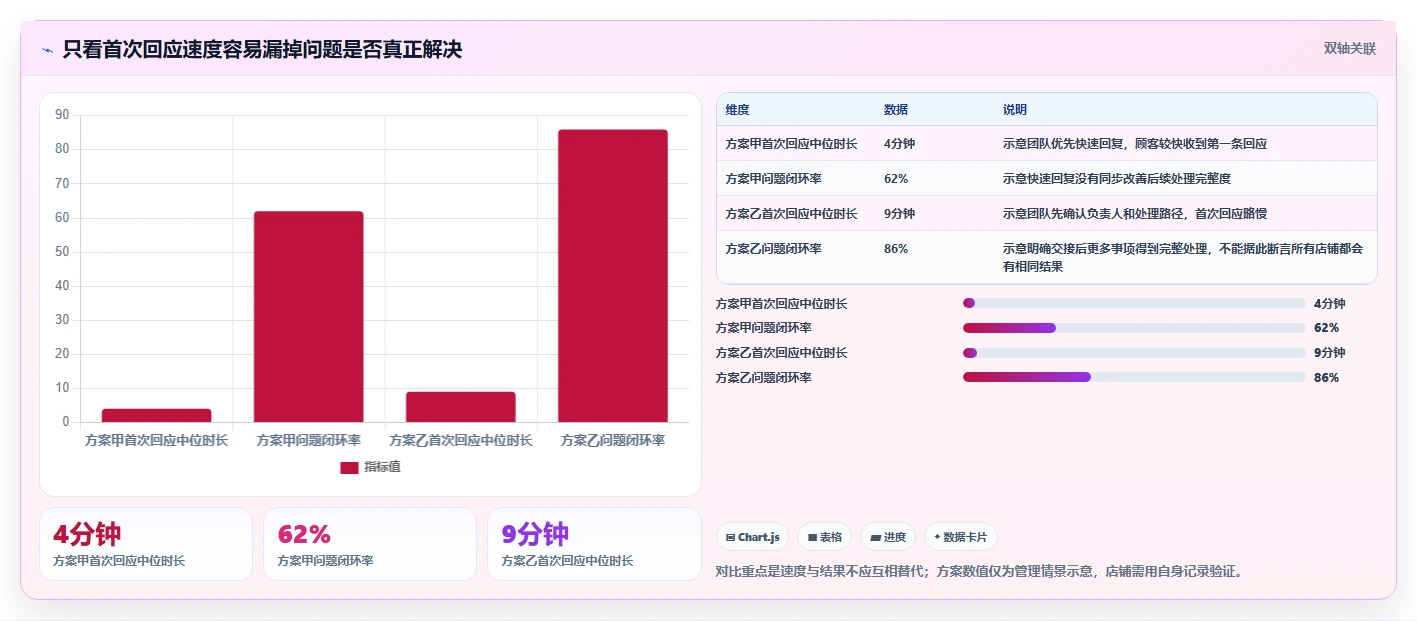Image resolution: width=1417 pixels, height=621 pixels.
Task: Click the 9分钟 data card
Action: 594,544
